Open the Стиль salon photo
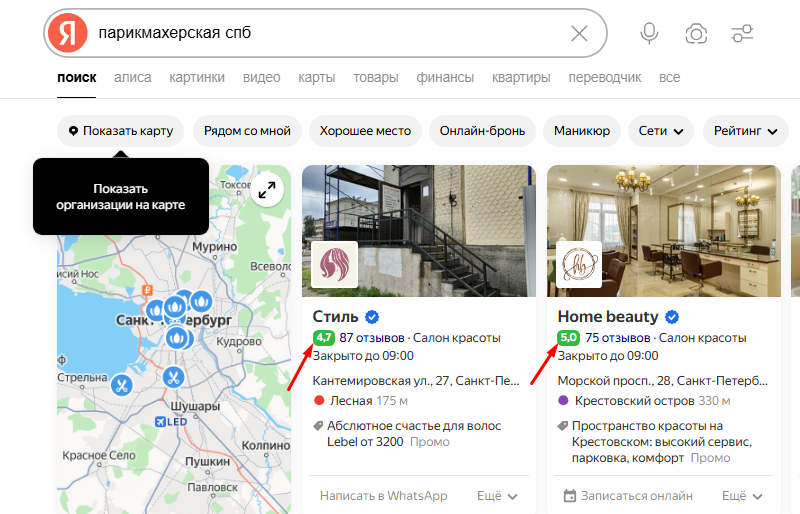This screenshot has height=514, width=800. (419, 231)
